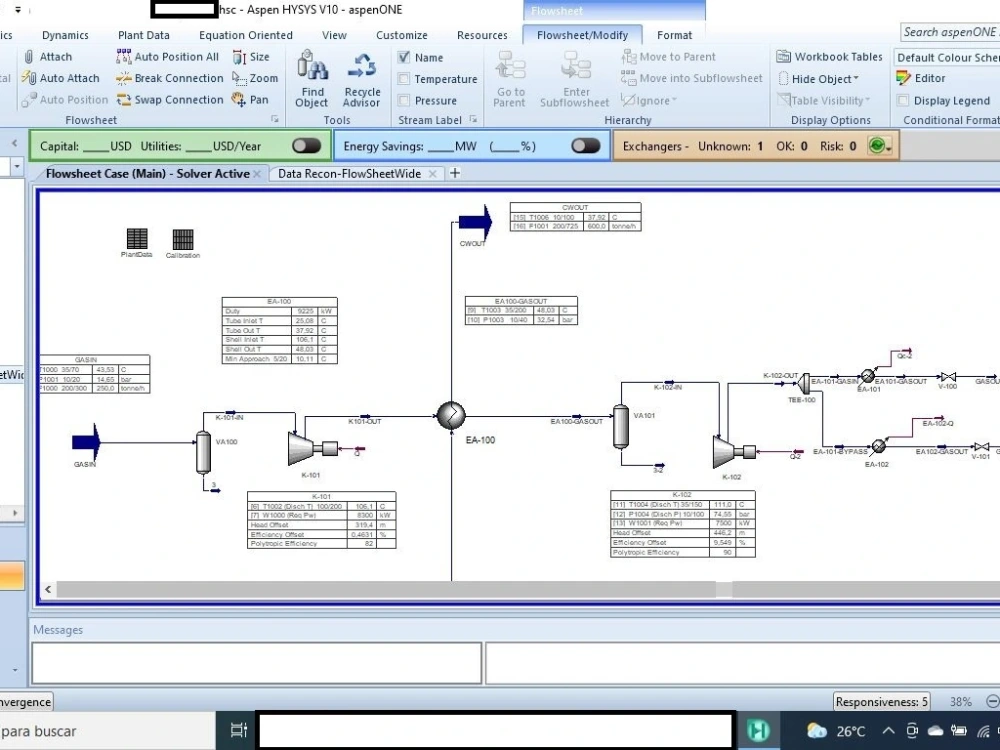1000x750 pixels.
Task: Activate the Pan tool
Action: (251, 99)
